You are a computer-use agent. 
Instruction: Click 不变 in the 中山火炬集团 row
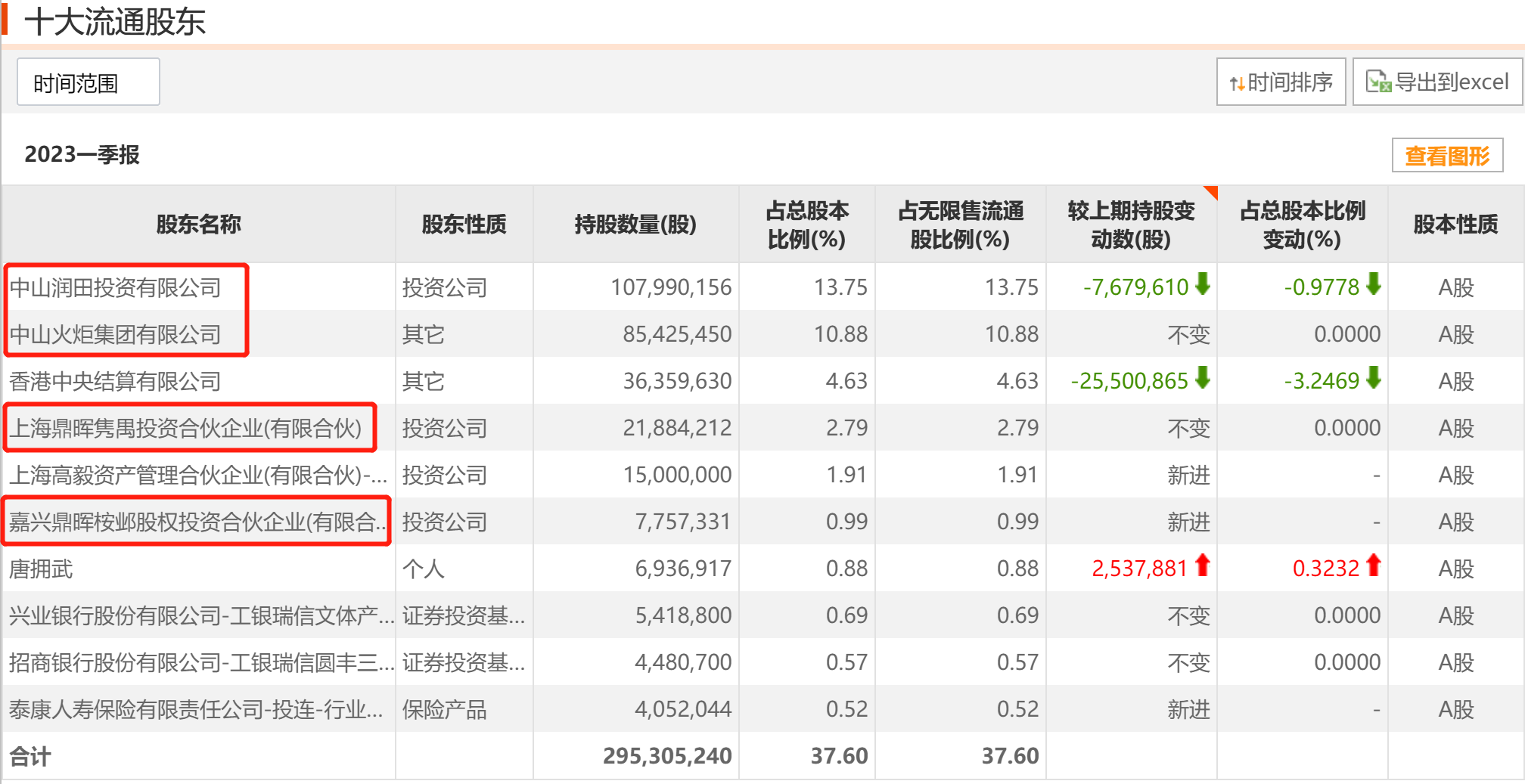pyautogui.click(x=1188, y=334)
